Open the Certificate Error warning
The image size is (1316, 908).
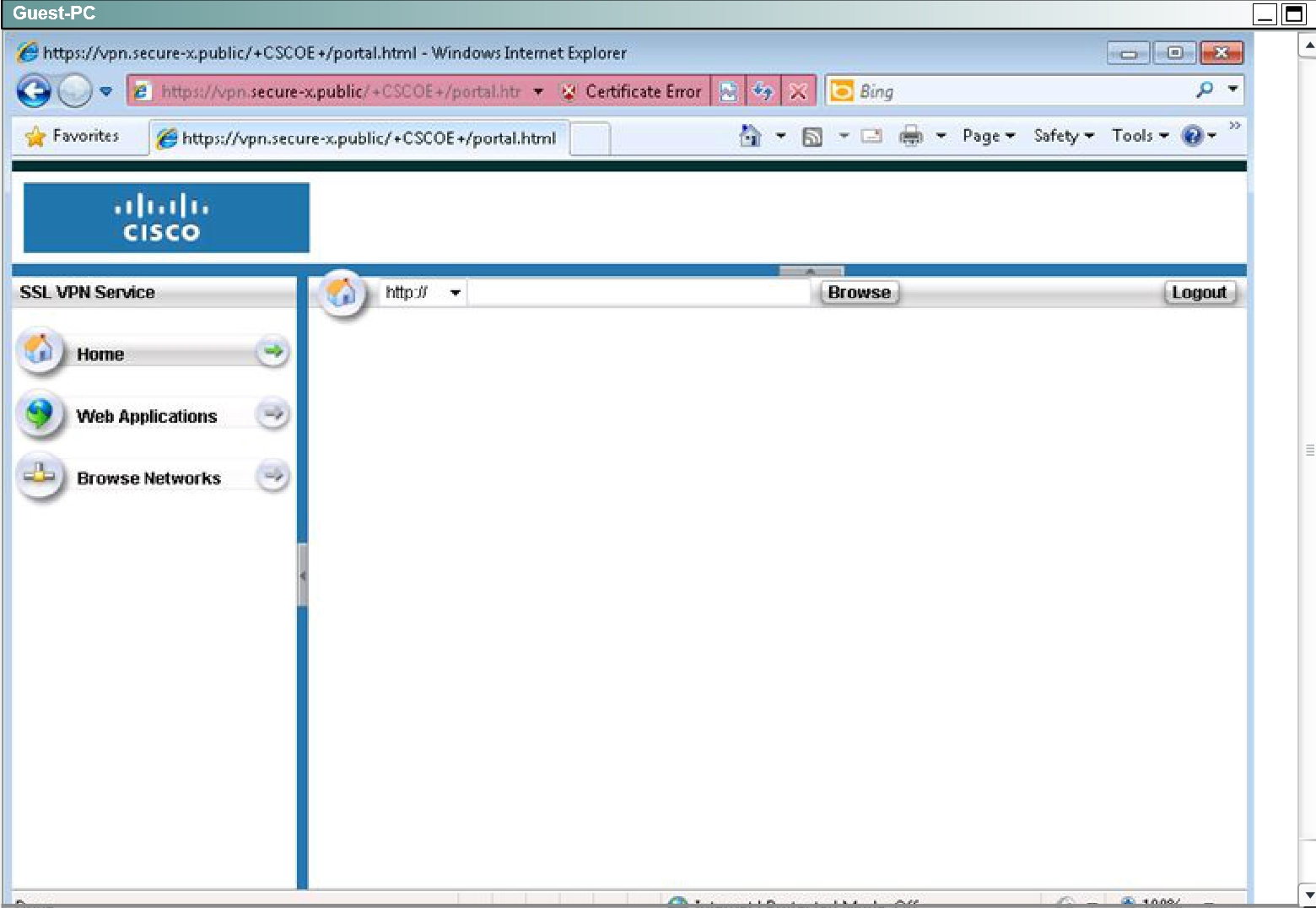click(633, 91)
